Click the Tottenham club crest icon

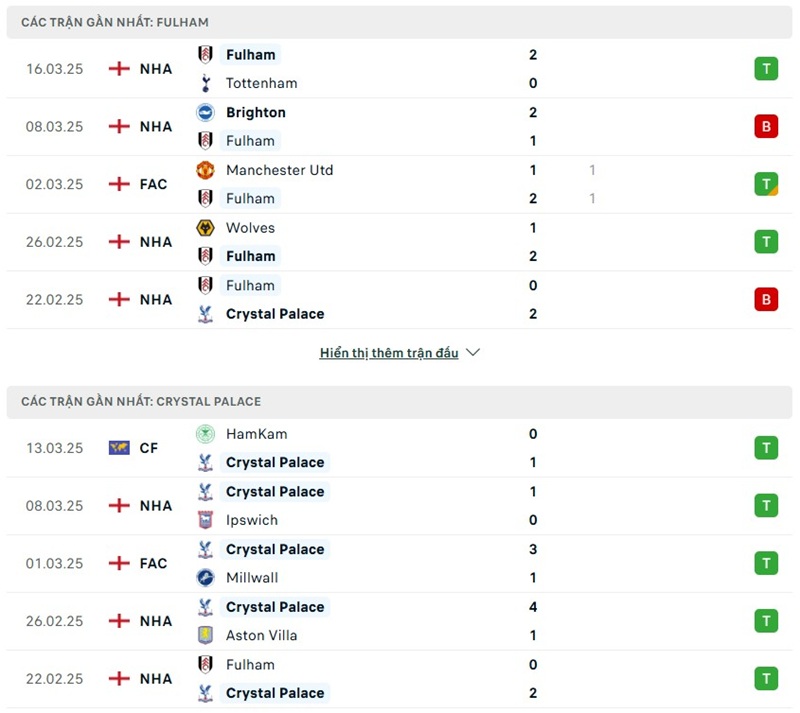(205, 83)
